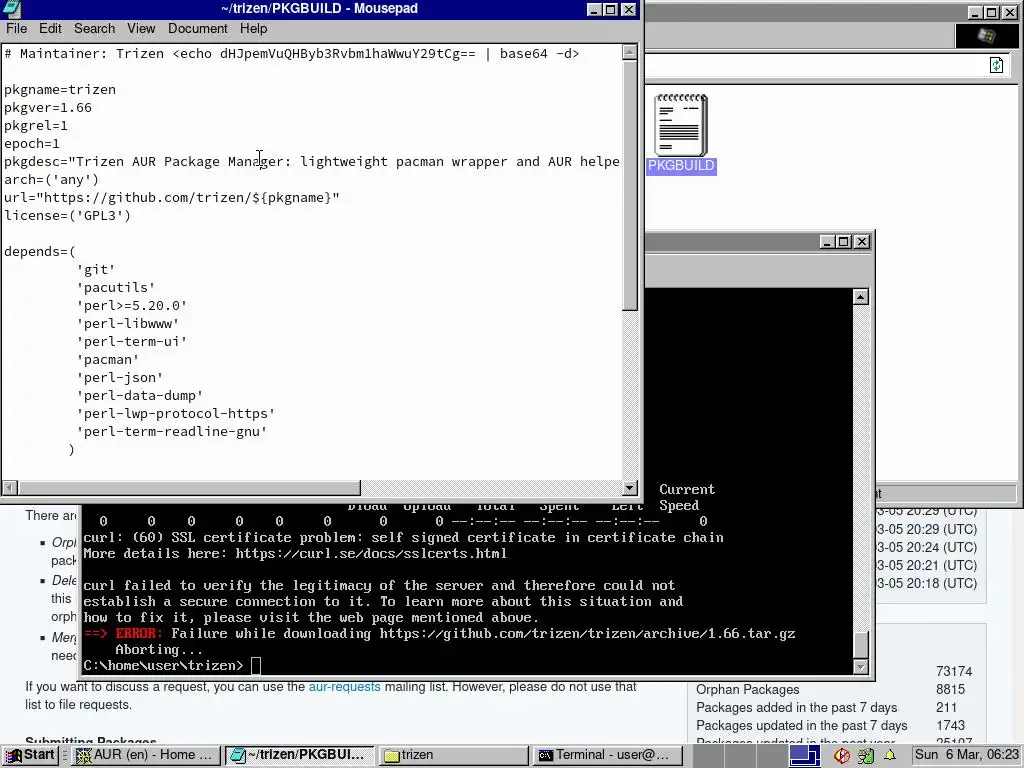
Task: Click the 'perl>=5.20.0' dependency line
Action: click(132, 305)
